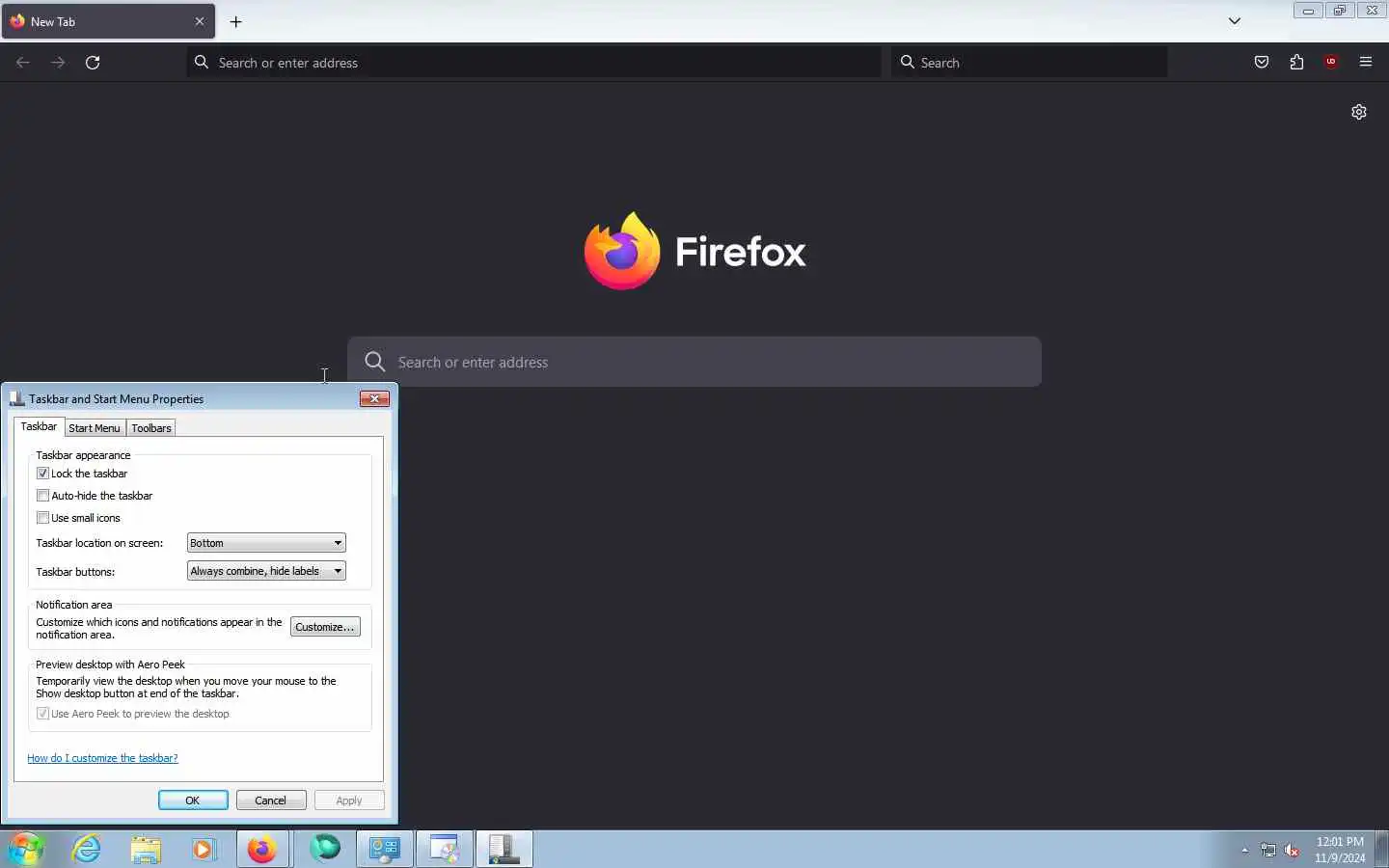1389x868 pixels.
Task: Open new tab personalize gear icon
Action: coord(1359,112)
